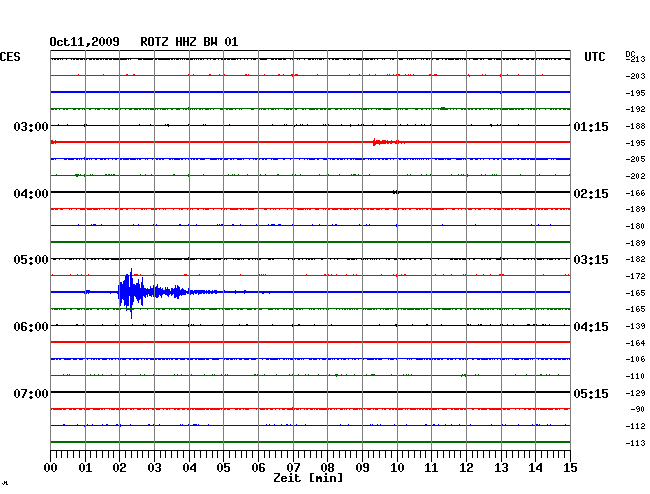The width and height of the screenshot is (650, 494).
Task: Click the large blue earthquake waveform burst
Action: (153, 293)
